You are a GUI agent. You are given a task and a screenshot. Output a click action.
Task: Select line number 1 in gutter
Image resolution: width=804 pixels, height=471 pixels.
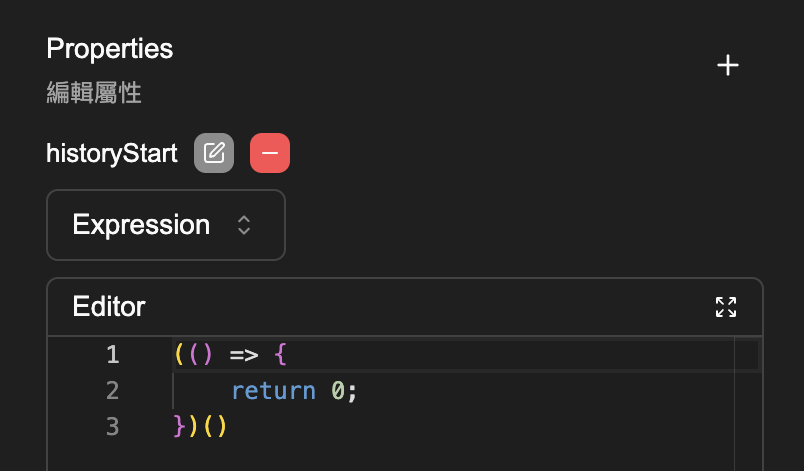(x=112, y=354)
